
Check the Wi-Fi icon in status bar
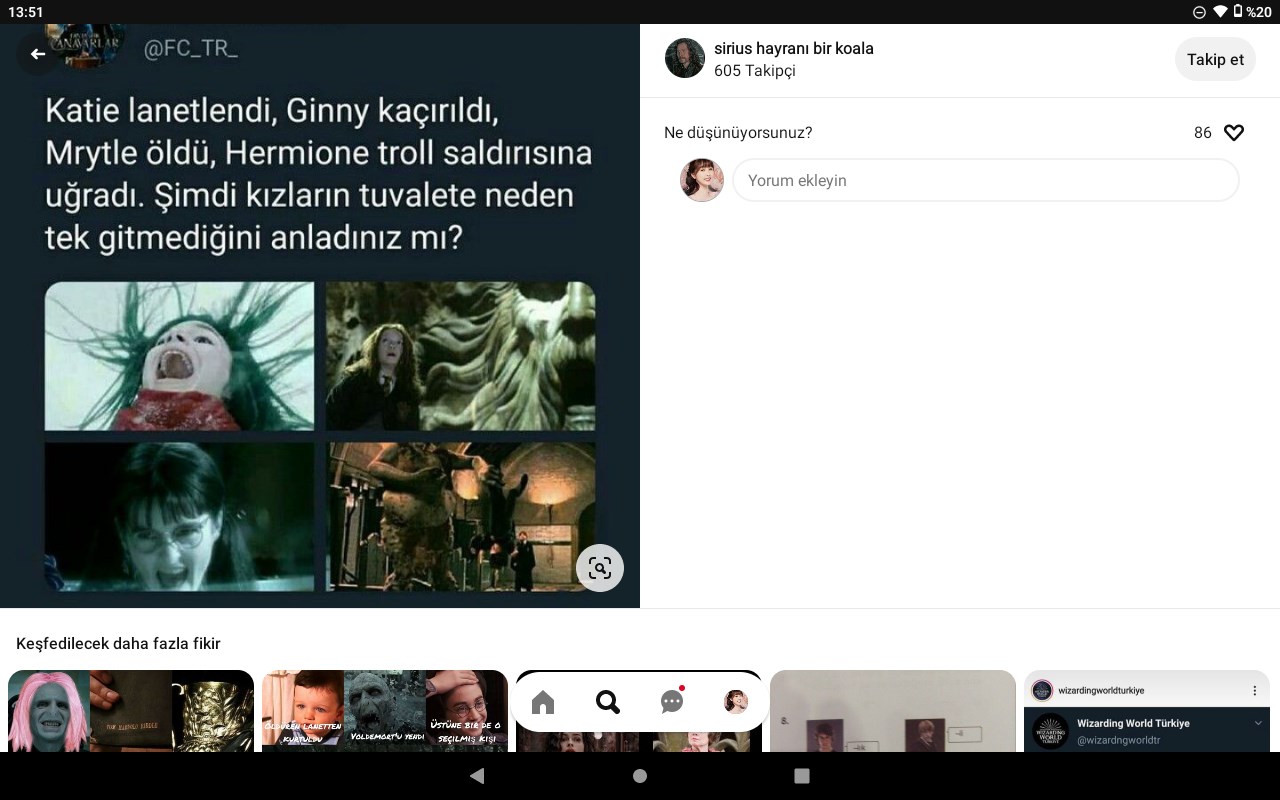(1220, 12)
